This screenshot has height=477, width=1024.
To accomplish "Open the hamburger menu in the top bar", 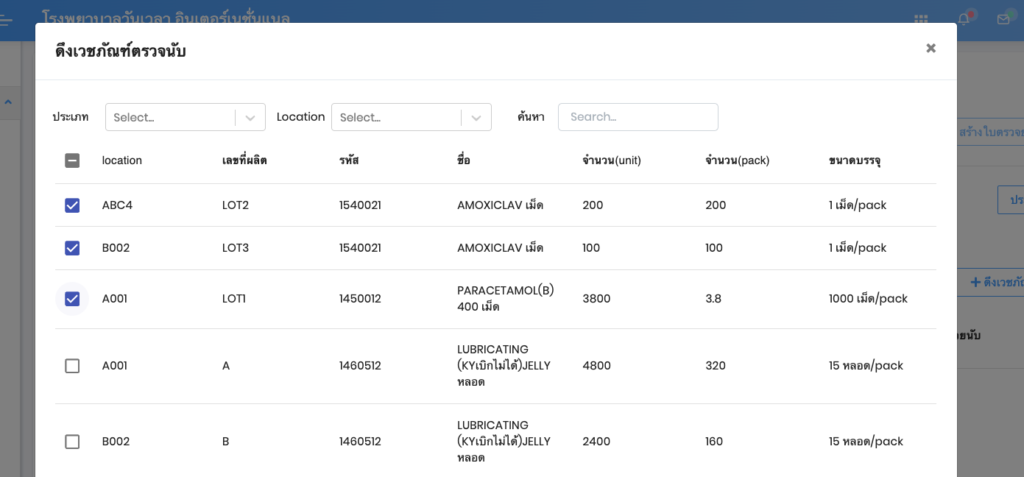I will pos(7,19).
